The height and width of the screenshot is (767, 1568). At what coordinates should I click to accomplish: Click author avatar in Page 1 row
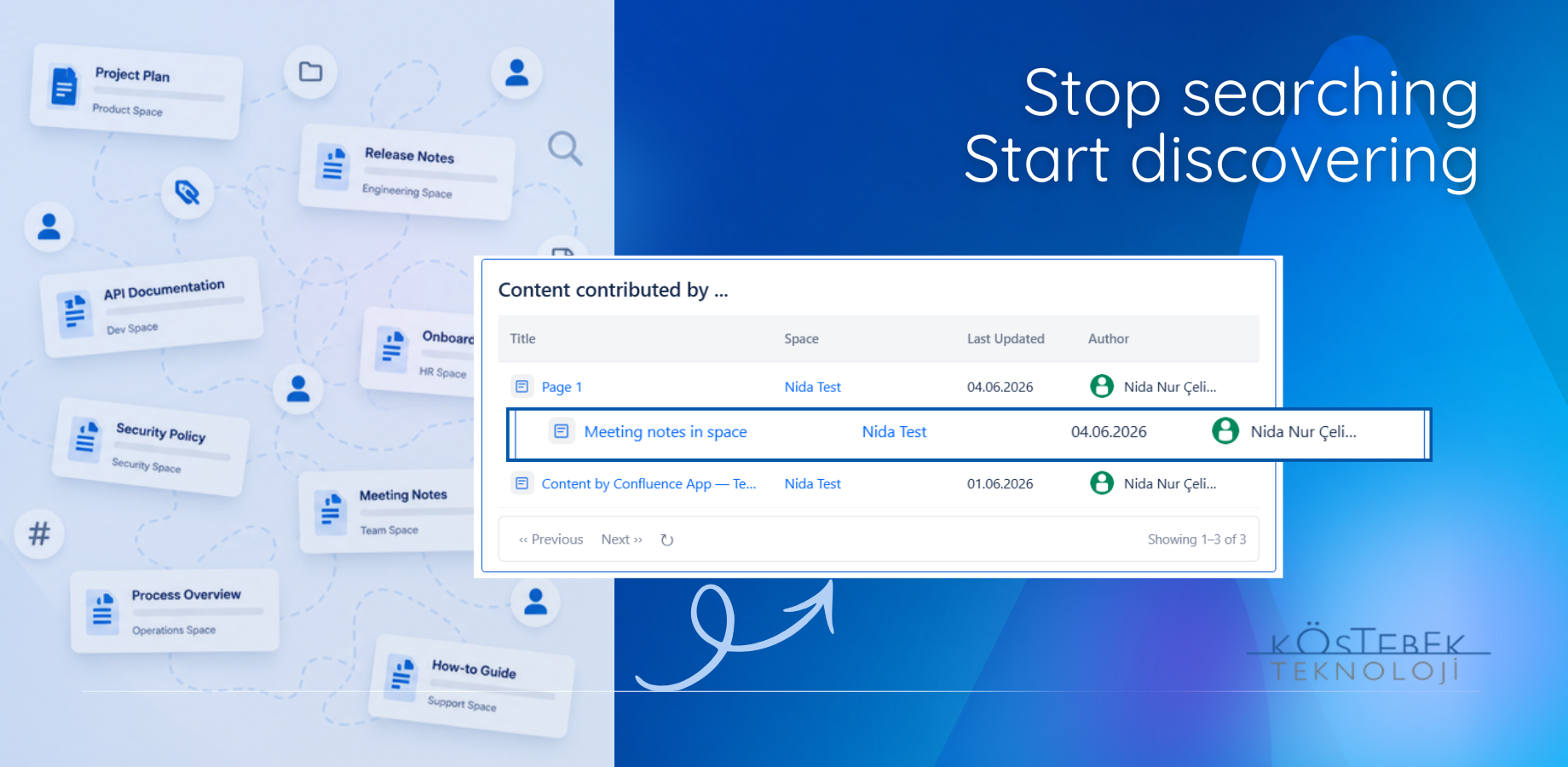pyautogui.click(x=1102, y=386)
